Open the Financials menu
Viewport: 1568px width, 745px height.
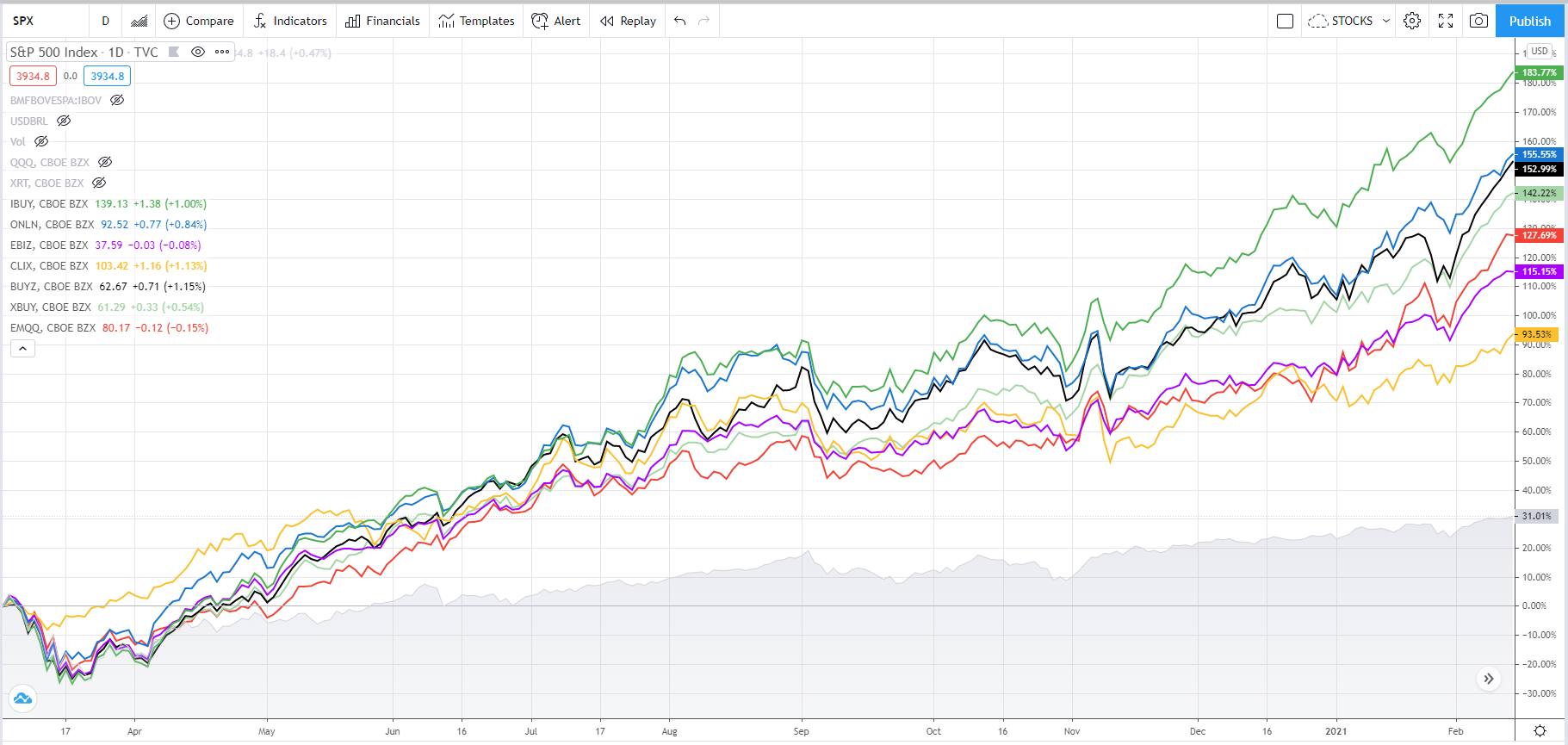(382, 21)
